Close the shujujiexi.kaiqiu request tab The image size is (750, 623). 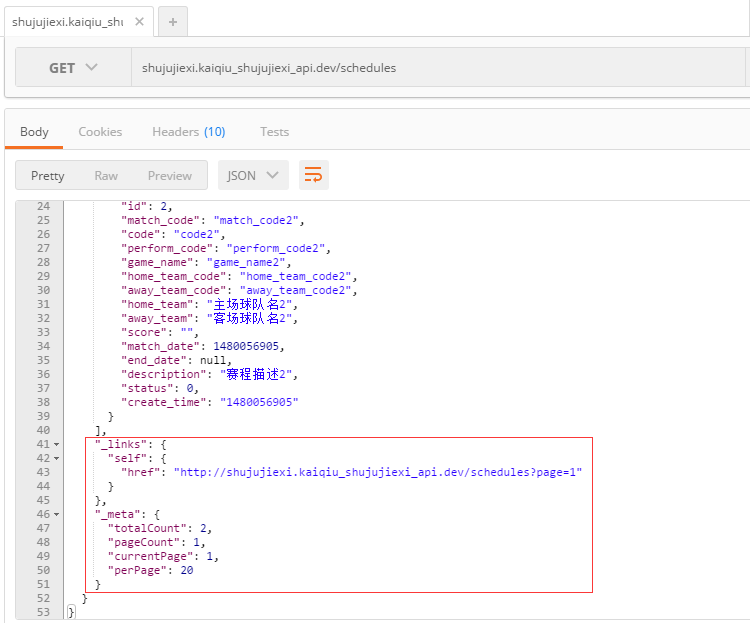[138, 21]
